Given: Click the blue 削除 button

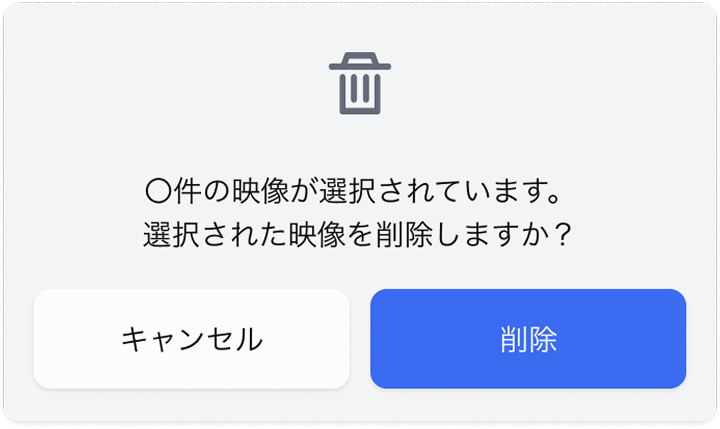Looking at the screenshot, I should pos(528,339).
